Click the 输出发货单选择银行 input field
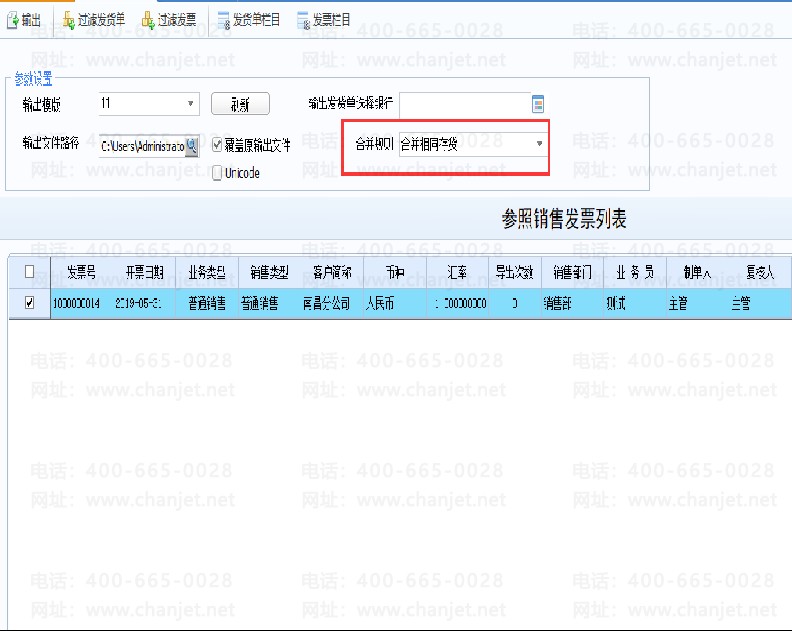This screenshot has width=792, height=631. 465,104
